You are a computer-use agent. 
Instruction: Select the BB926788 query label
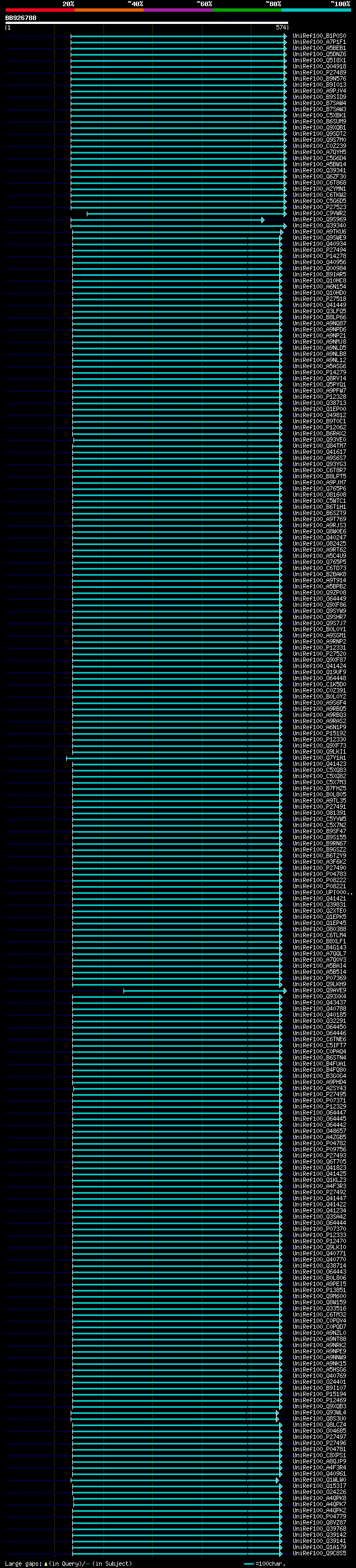pyautogui.click(x=21, y=18)
